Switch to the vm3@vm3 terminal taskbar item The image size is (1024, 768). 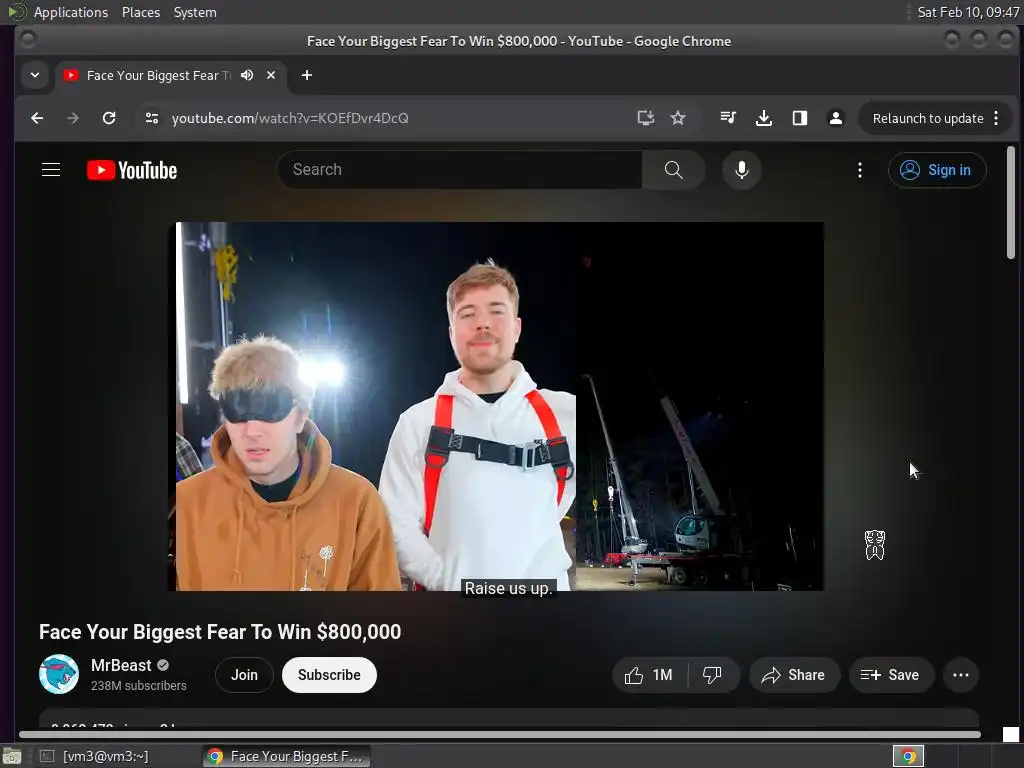coord(95,756)
